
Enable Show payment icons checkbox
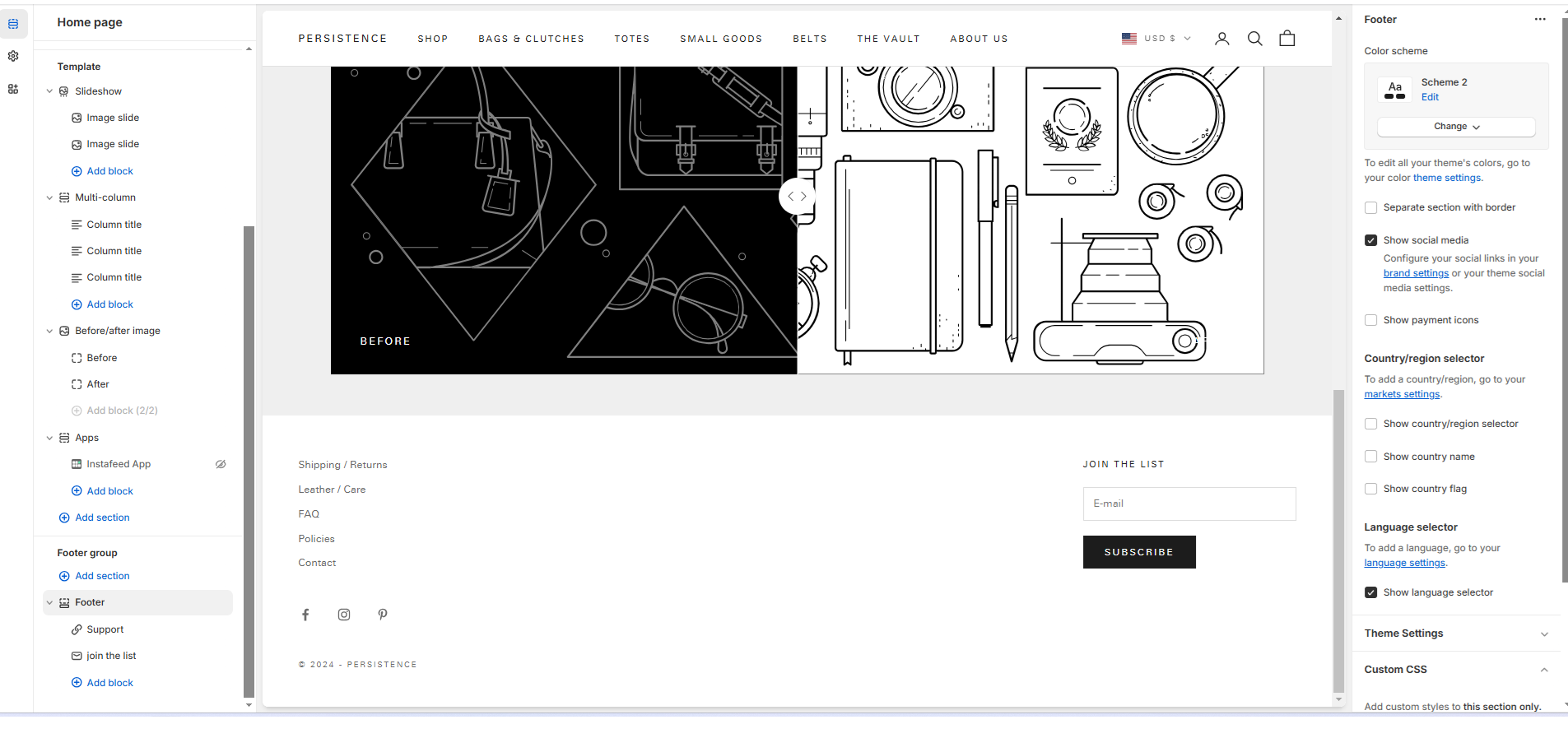1370,320
